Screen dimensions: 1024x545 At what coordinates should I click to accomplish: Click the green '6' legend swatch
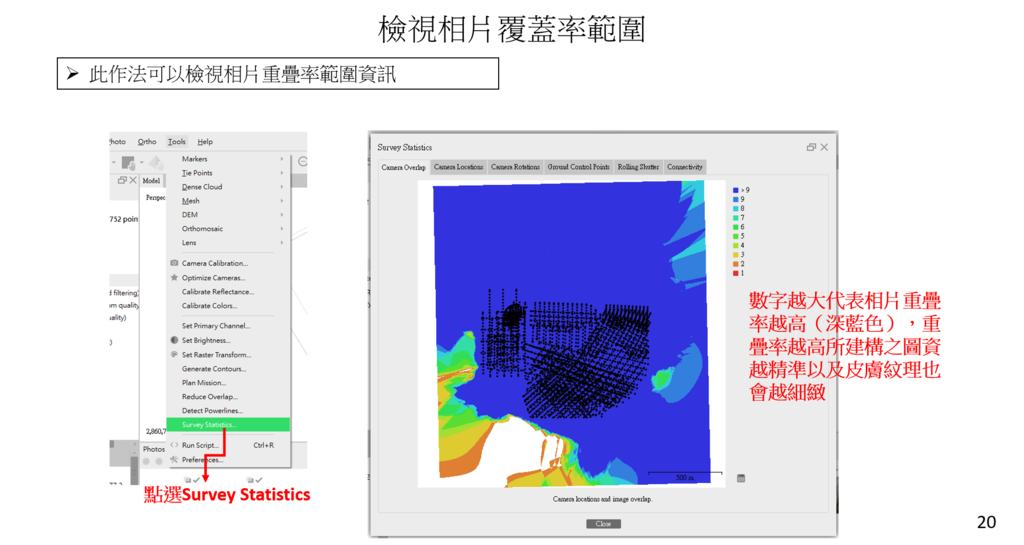click(x=735, y=227)
